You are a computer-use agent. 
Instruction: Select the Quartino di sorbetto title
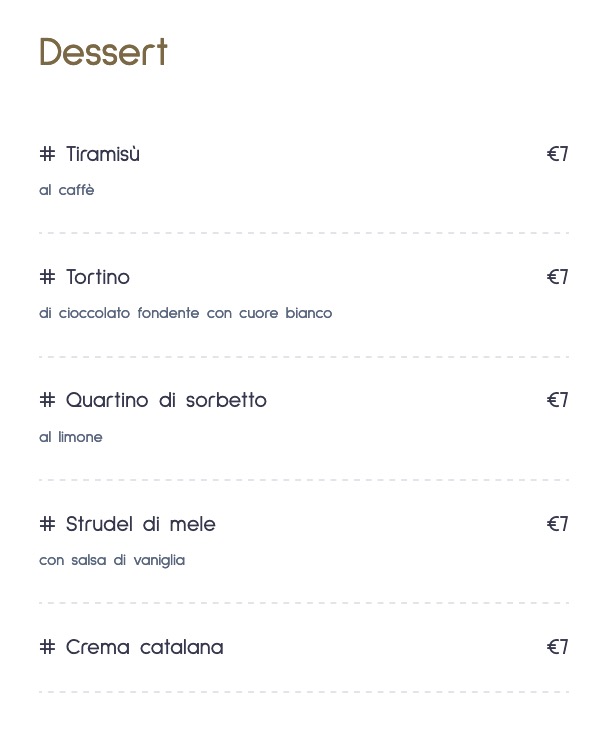point(166,400)
